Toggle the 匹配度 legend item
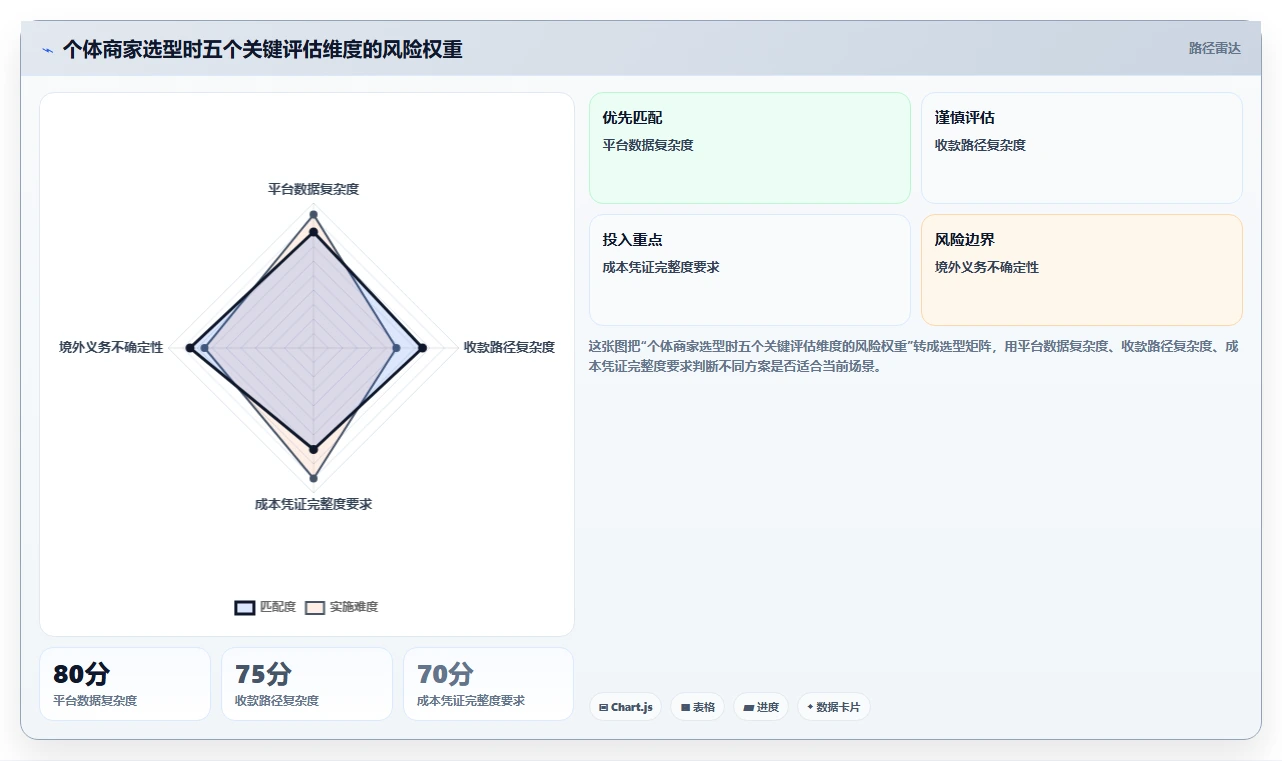This screenshot has width=1282, height=761. point(265,607)
